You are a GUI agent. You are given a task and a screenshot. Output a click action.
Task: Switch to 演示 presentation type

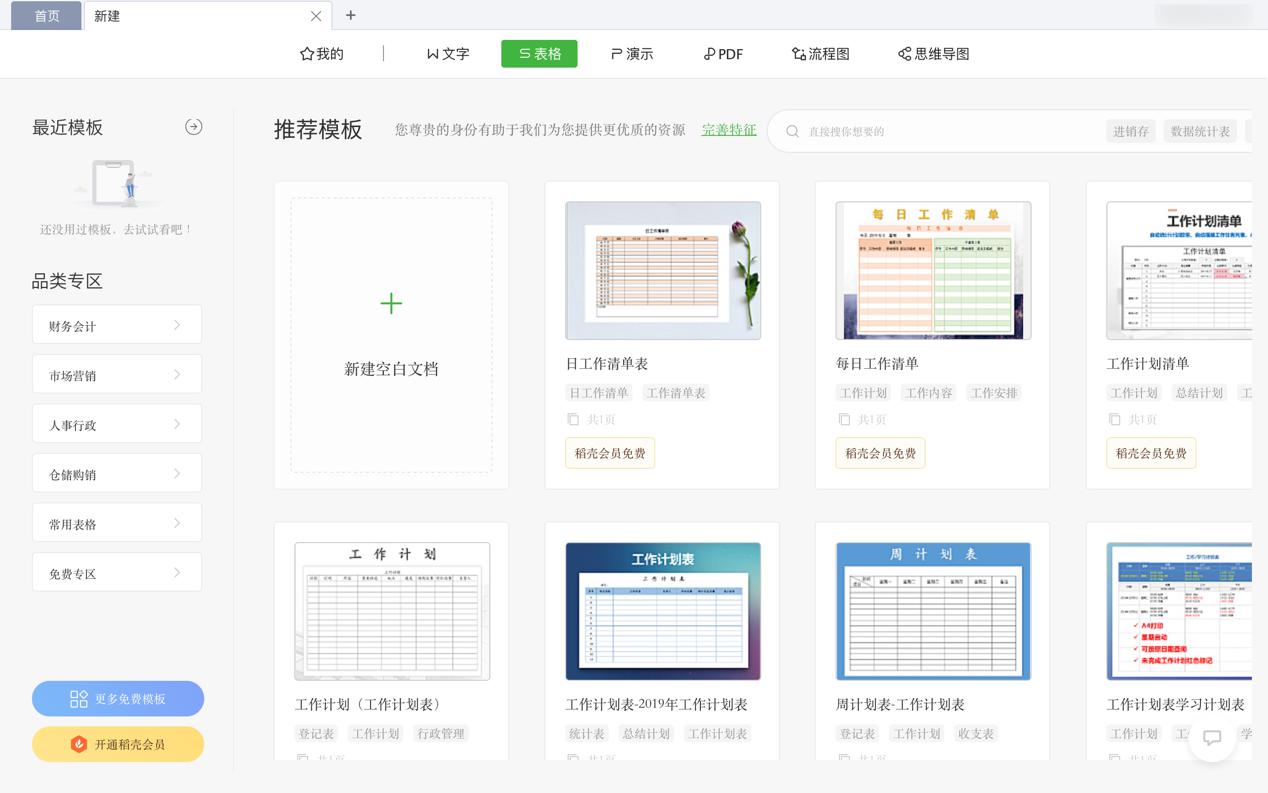coord(632,54)
